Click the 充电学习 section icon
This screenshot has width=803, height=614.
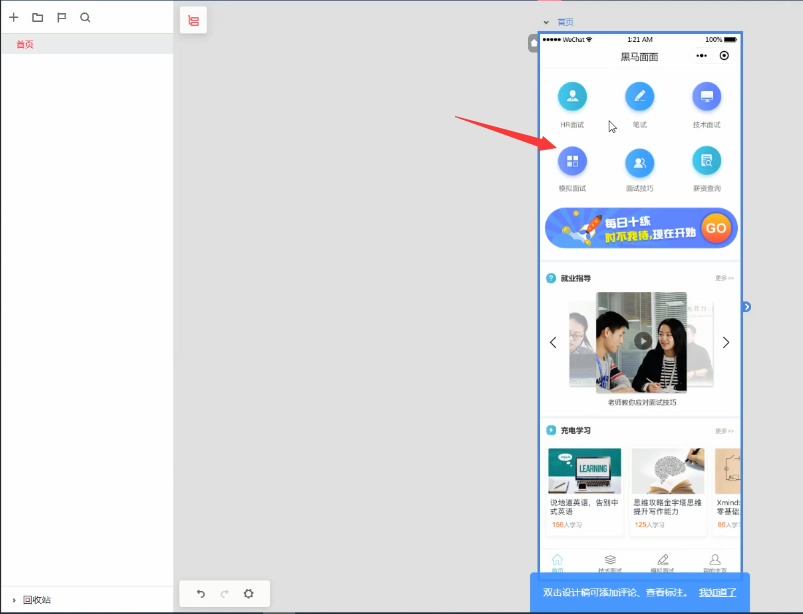pos(551,430)
